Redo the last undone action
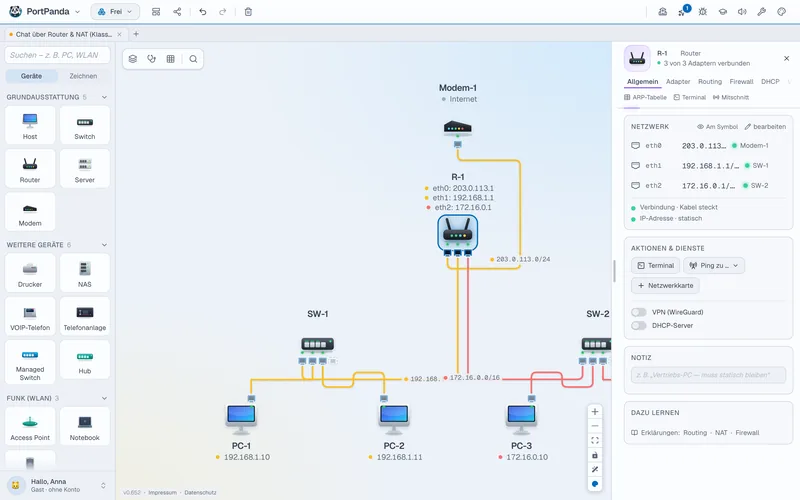This screenshot has width=800, height=500. [222, 12]
